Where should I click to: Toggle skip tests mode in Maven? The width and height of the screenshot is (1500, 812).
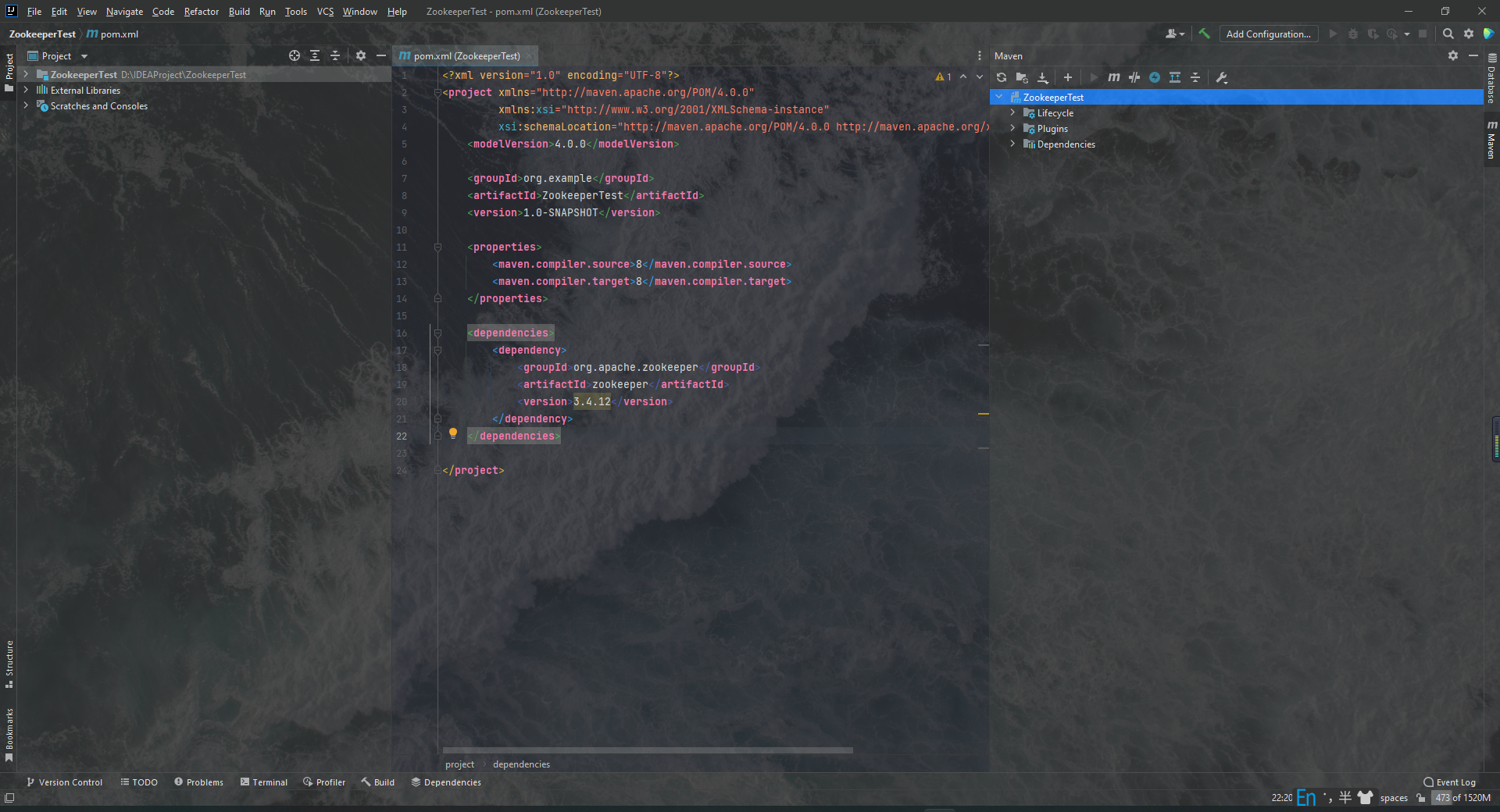tap(1155, 77)
